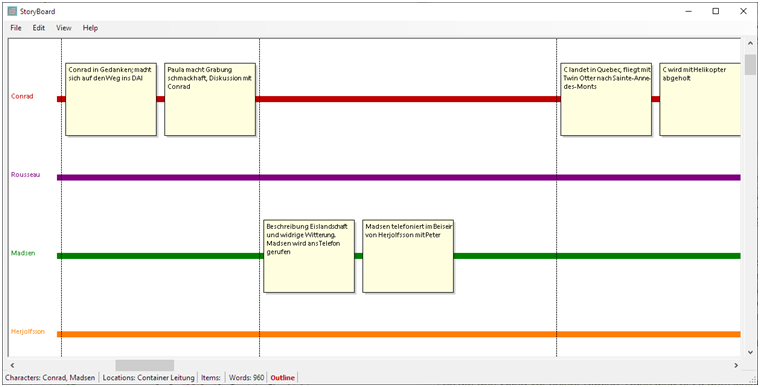Select card 'Madsen telefoniert im Beisein von Herjolfsson'
Viewport: 760px width, 387px height.
408,256
